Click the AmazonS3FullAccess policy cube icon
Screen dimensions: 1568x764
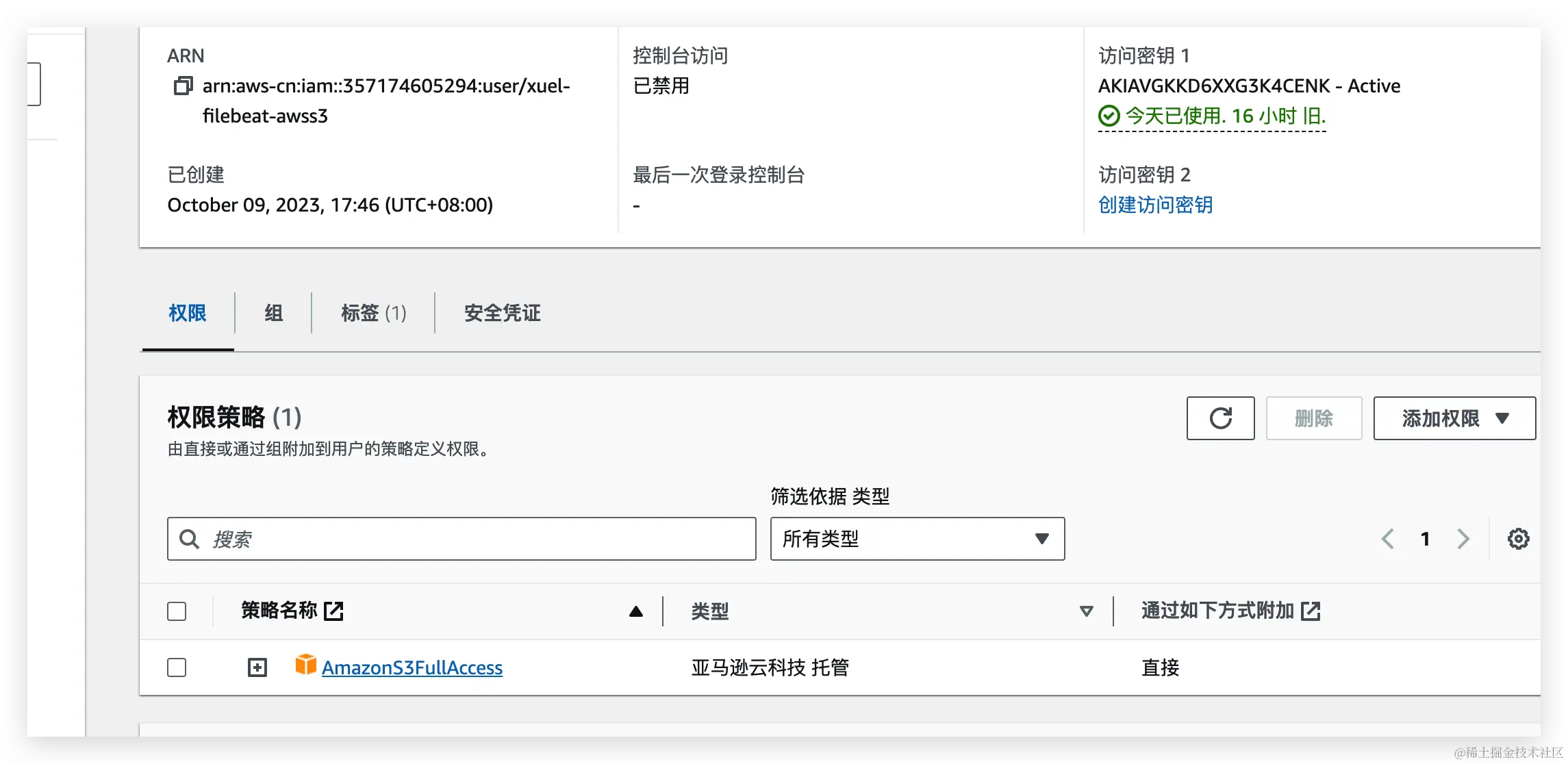pyautogui.click(x=305, y=665)
